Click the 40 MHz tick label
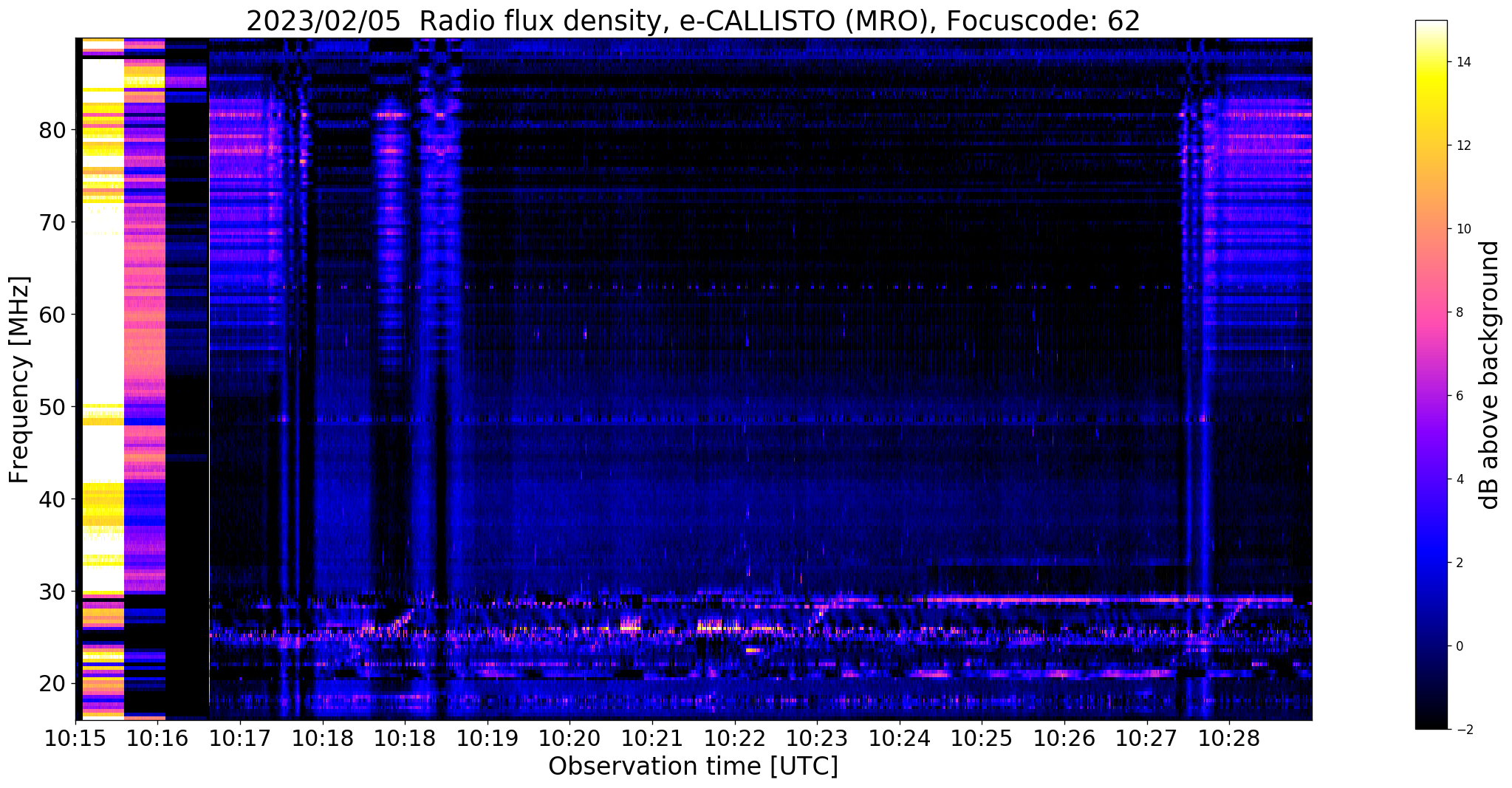Screen dimensions: 1512x788 [52, 499]
